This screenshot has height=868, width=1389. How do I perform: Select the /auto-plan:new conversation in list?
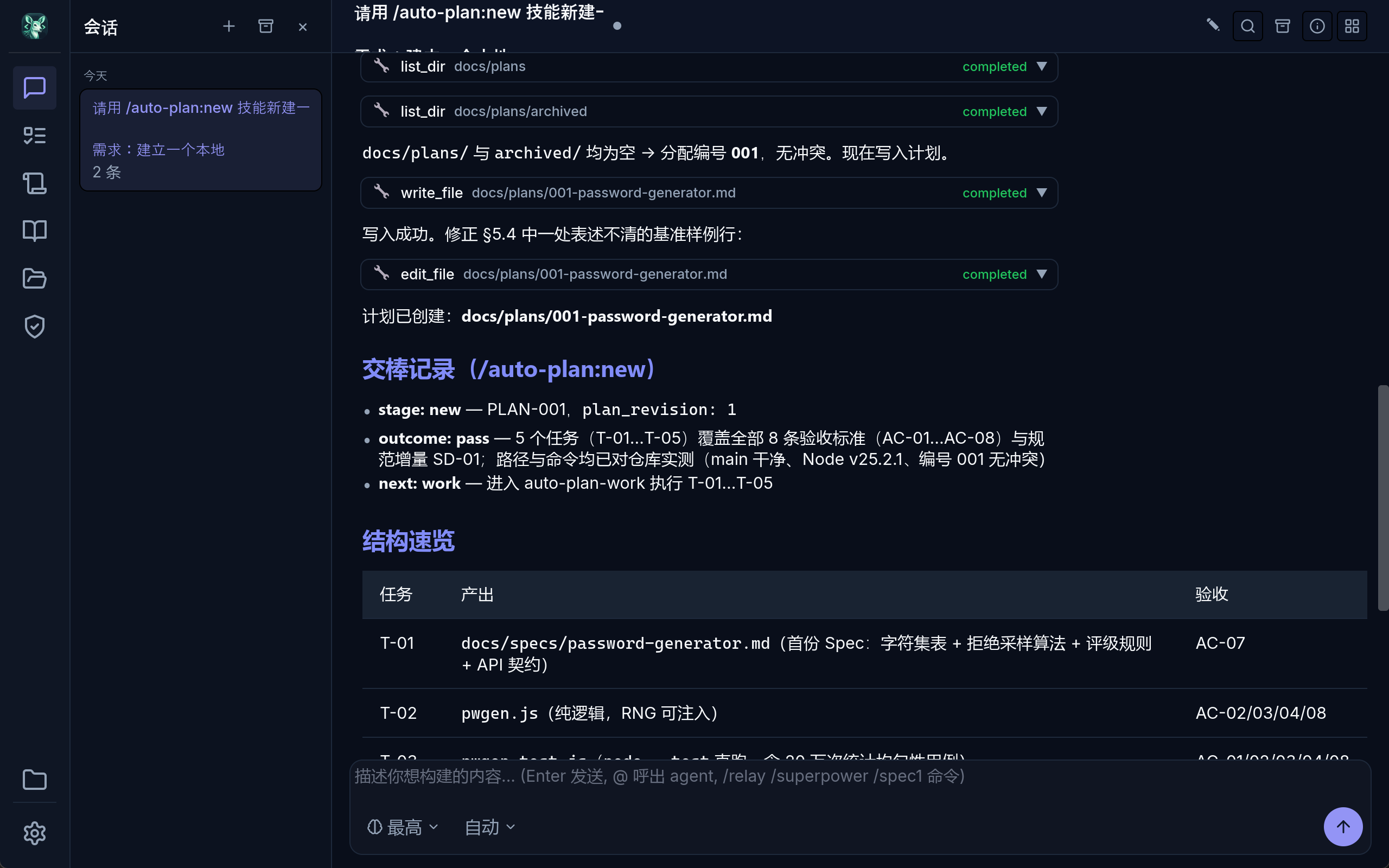coord(201,139)
